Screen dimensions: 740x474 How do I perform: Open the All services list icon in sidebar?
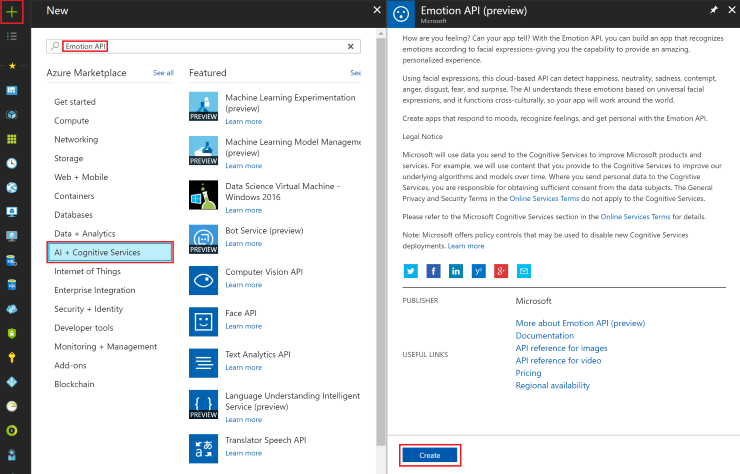(12, 36)
